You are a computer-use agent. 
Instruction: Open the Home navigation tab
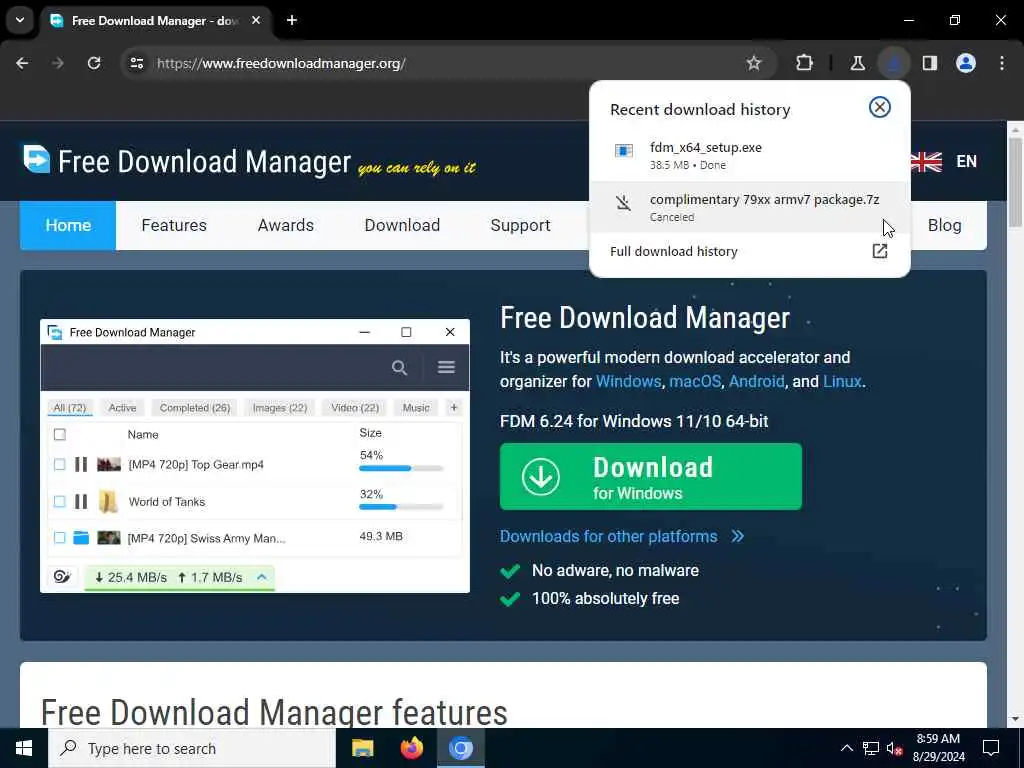click(68, 225)
